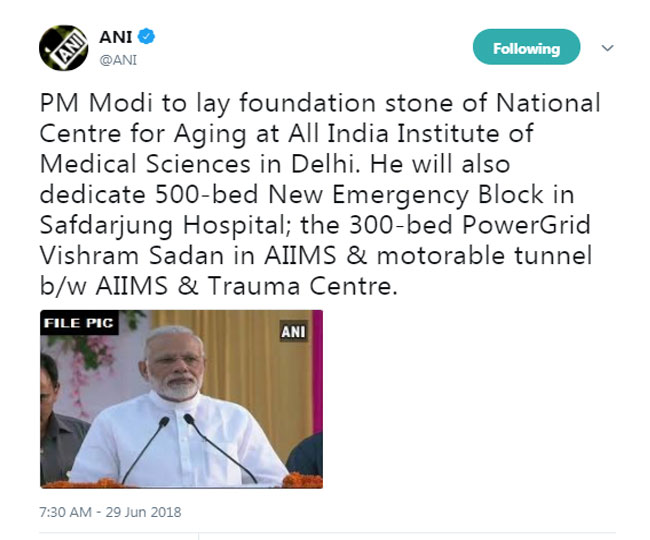Open the 7:30 AM - 29 Jun 2018 timestamp
Viewport: 650px width, 540px height.
(x=111, y=511)
